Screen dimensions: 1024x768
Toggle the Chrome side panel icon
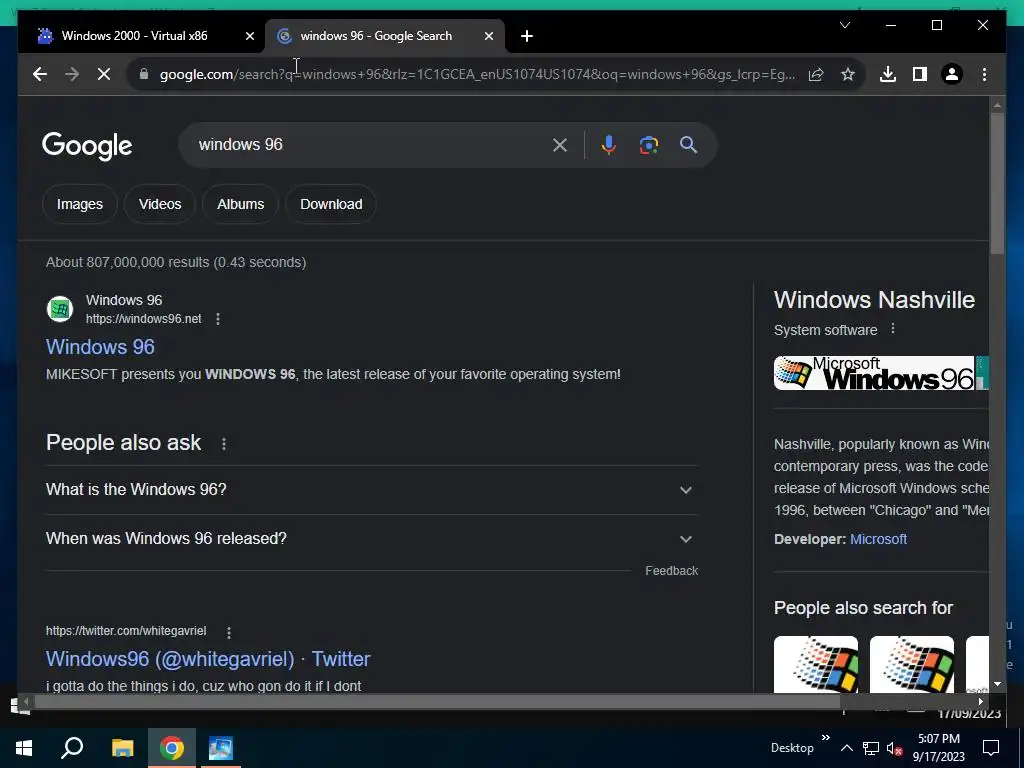920,74
